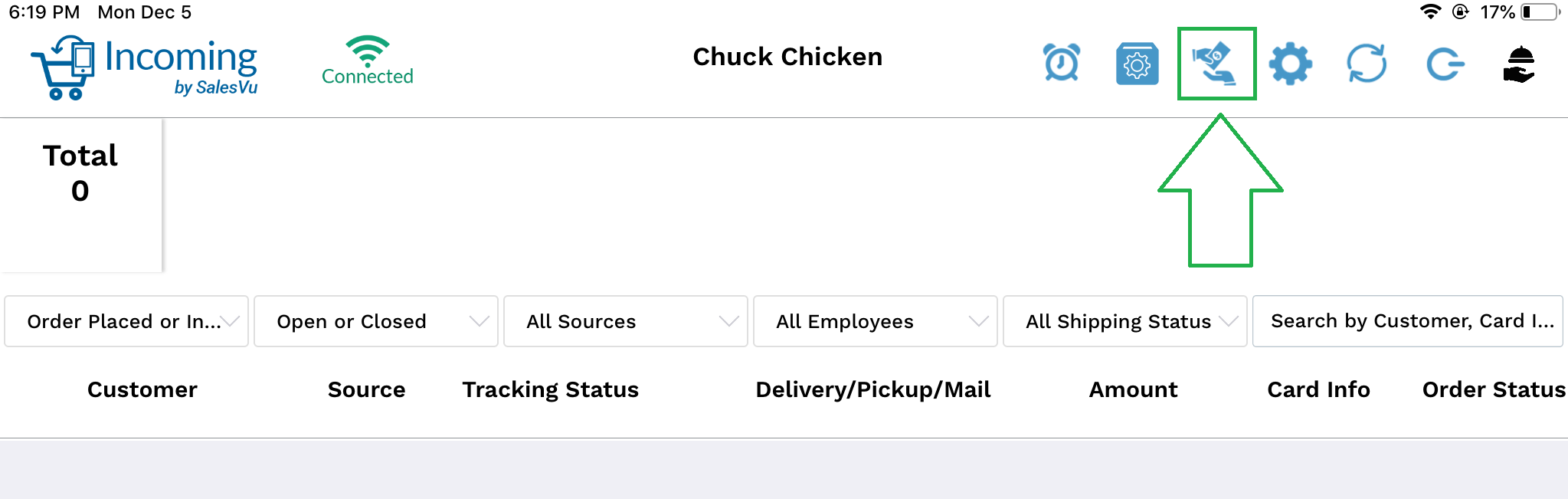Tap the logout arrow icon
The width and height of the screenshot is (1568, 499).
click(1445, 64)
